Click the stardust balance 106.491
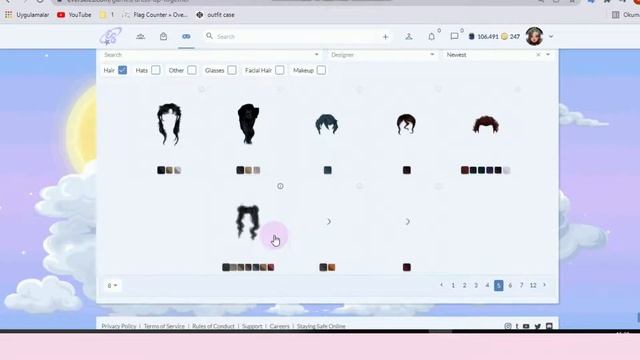Image resolution: width=640 pixels, height=360 pixels. tap(484, 37)
